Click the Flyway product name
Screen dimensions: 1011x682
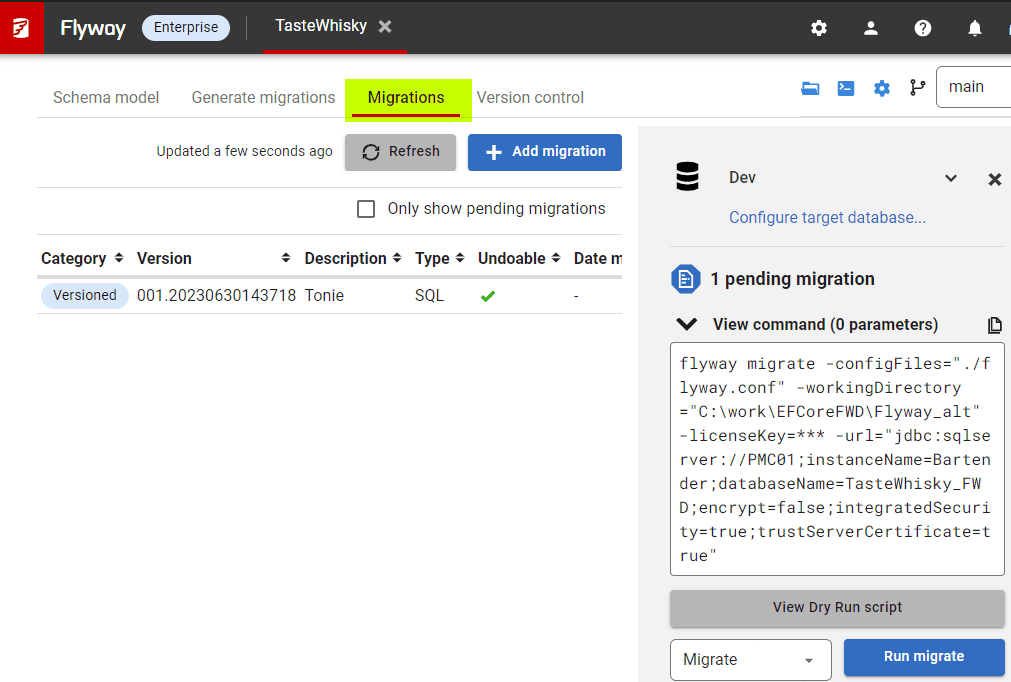(x=93, y=28)
